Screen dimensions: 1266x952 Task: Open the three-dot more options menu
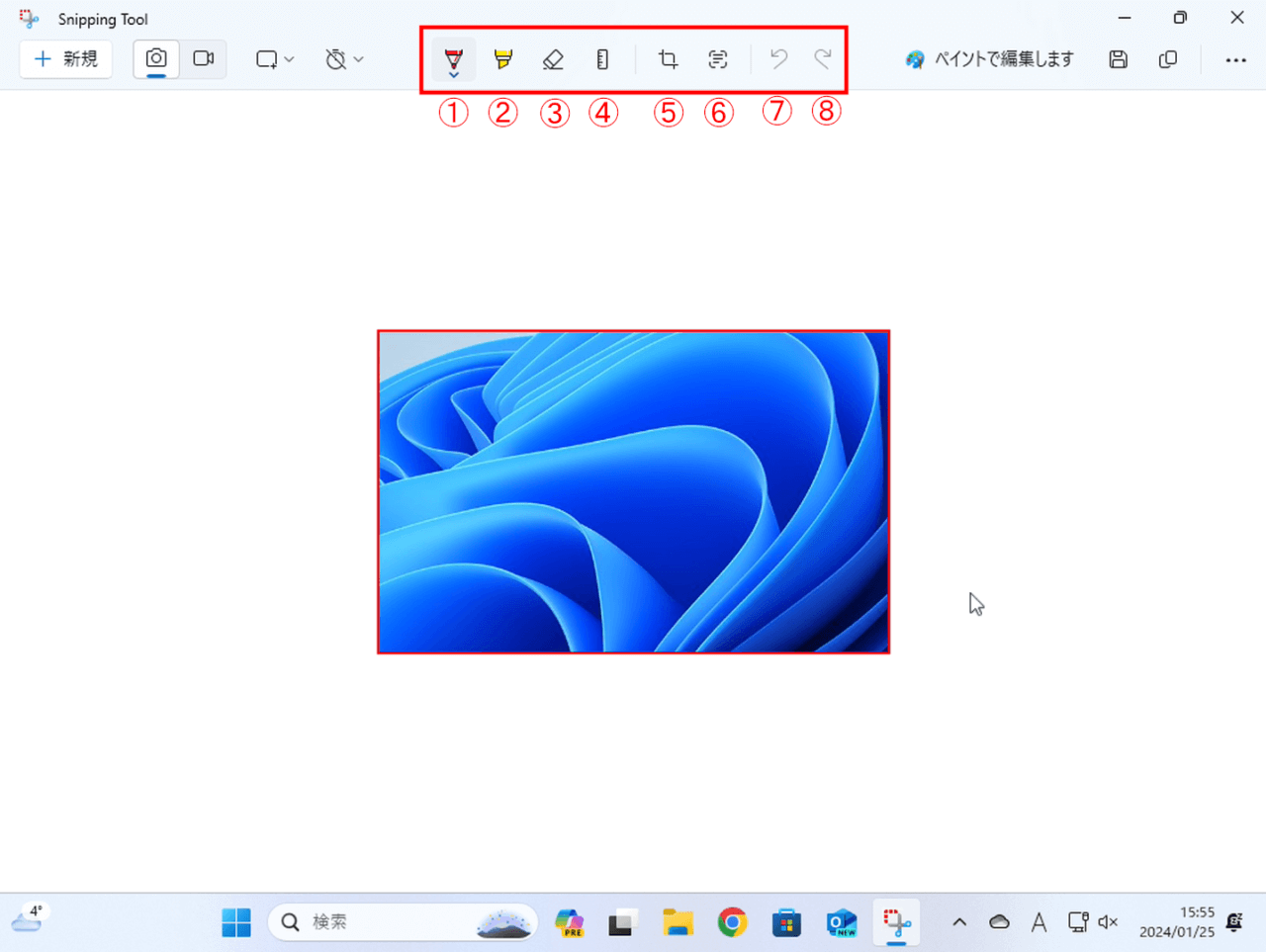click(x=1235, y=59)
